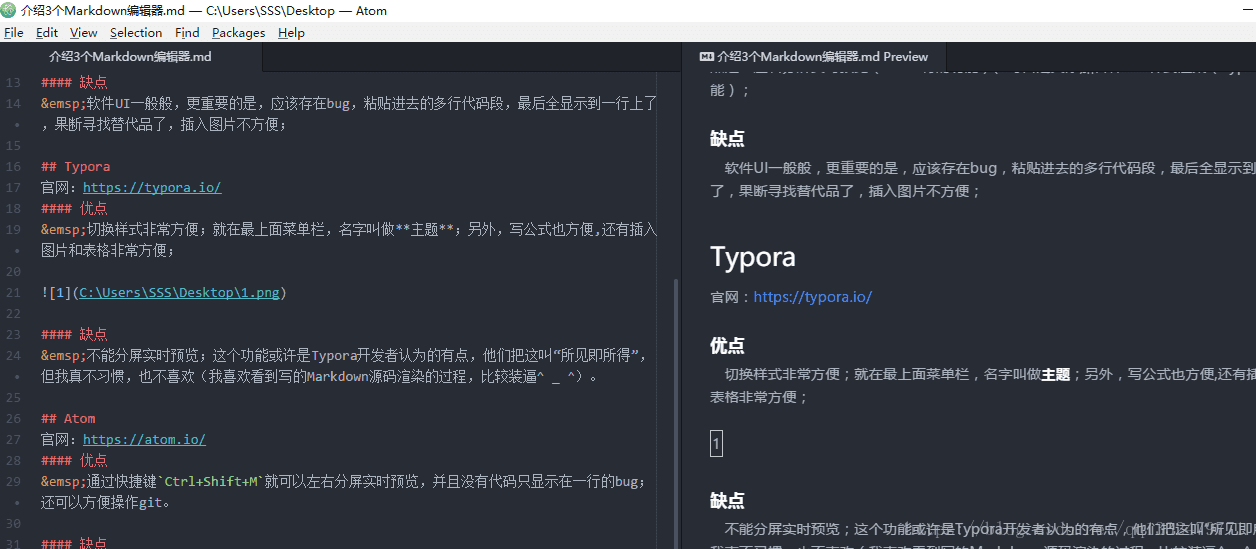
Task: Open the Edit menu
Action: pos(47,32)
